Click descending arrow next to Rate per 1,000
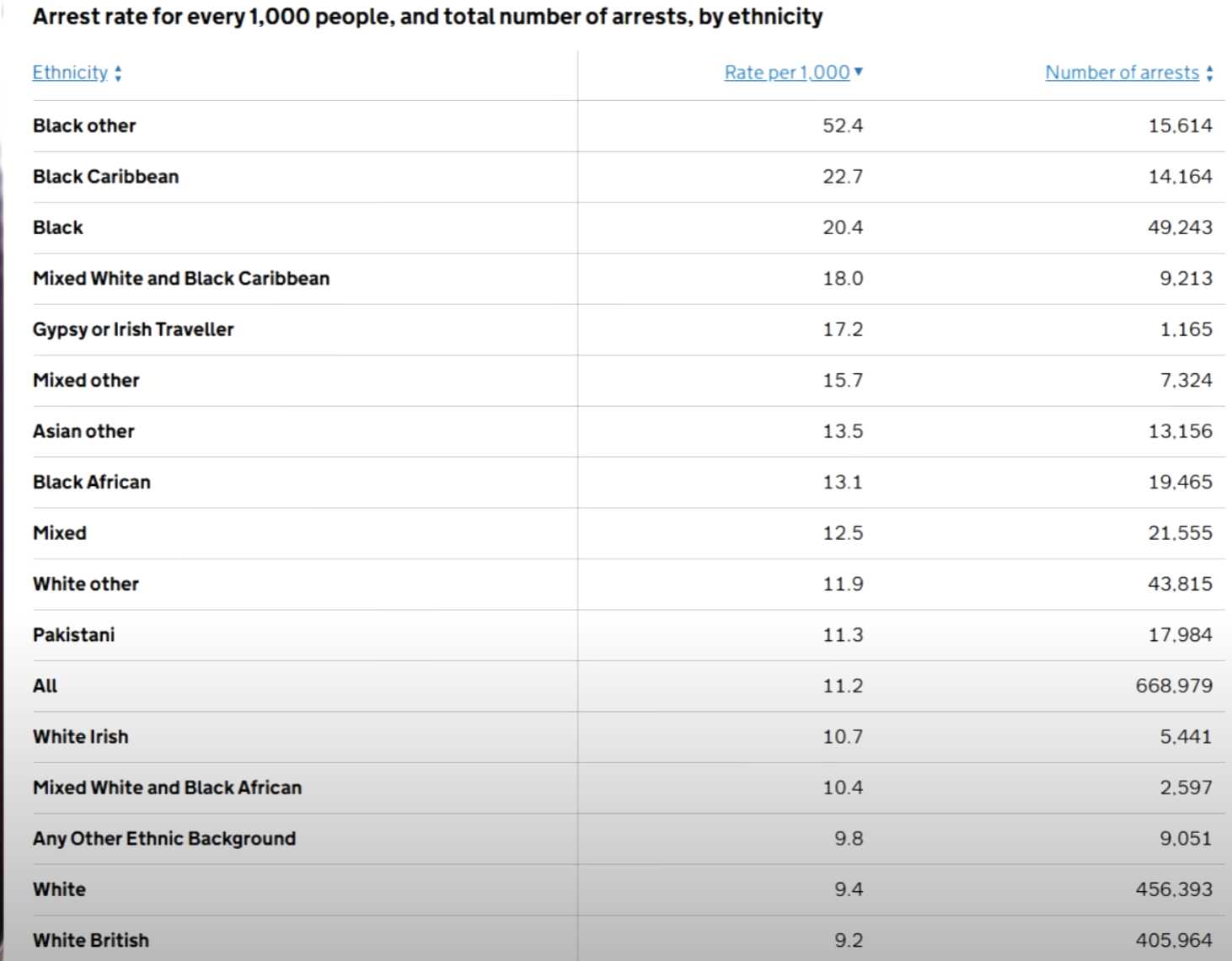 859,72
